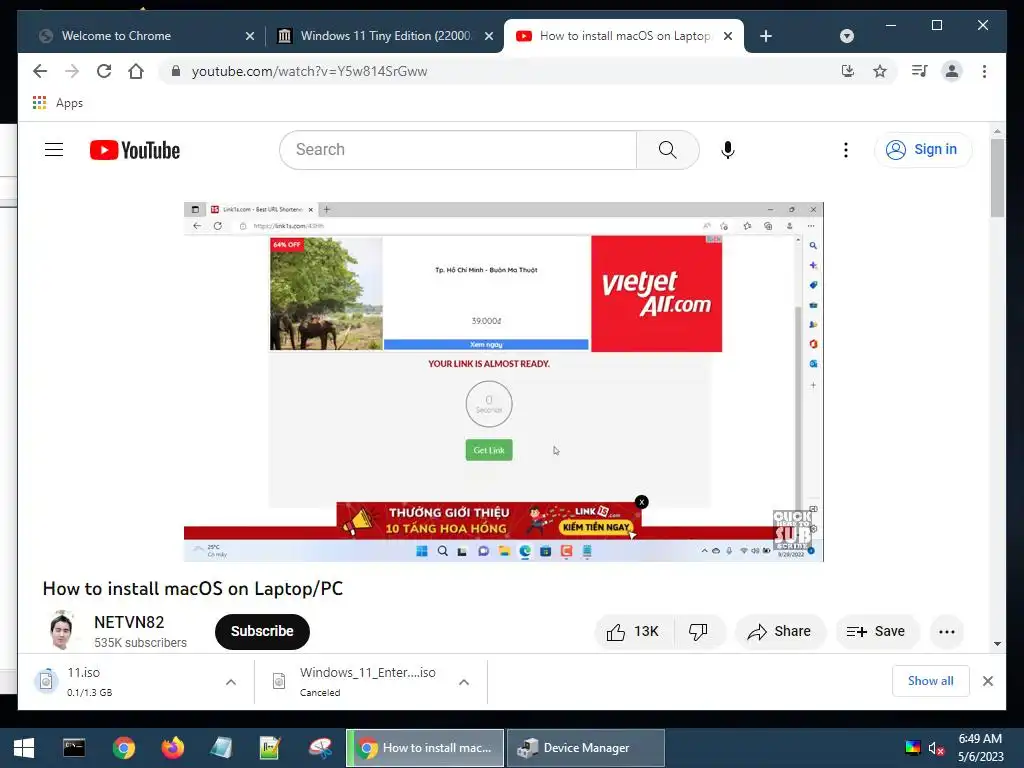Focus the Chrome address bar URL
This screenshot has height=768, width=1024.
310,71
